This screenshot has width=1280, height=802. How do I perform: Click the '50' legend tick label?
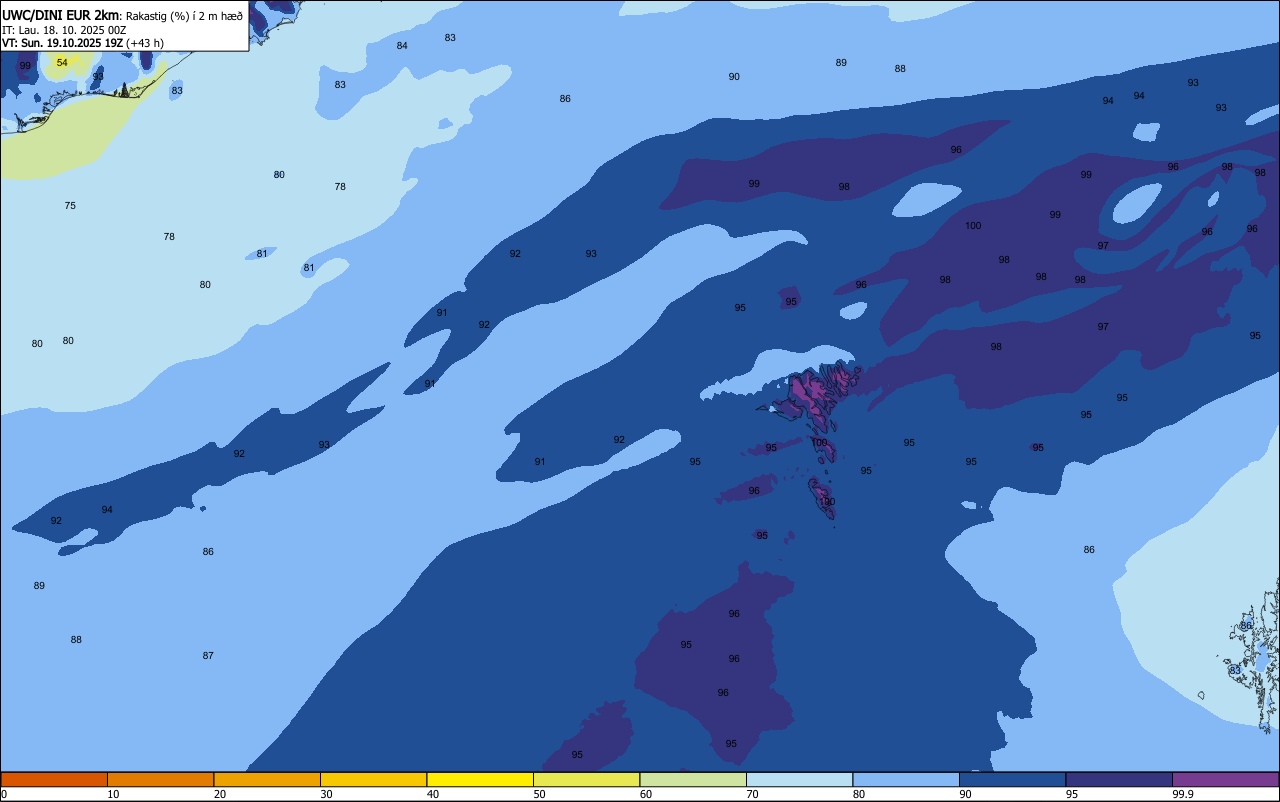point(539,794)
